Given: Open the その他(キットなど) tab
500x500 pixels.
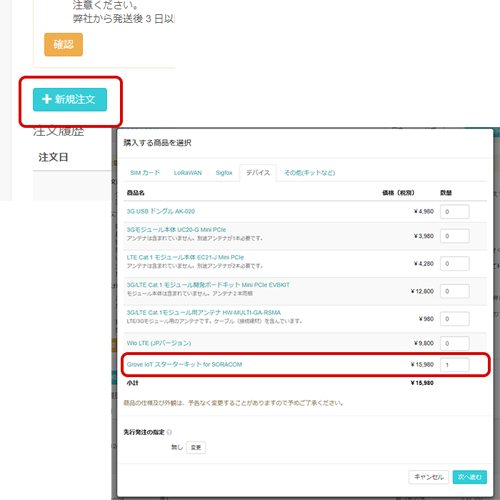Looking at the screenshot, I should tap(309, 173).
